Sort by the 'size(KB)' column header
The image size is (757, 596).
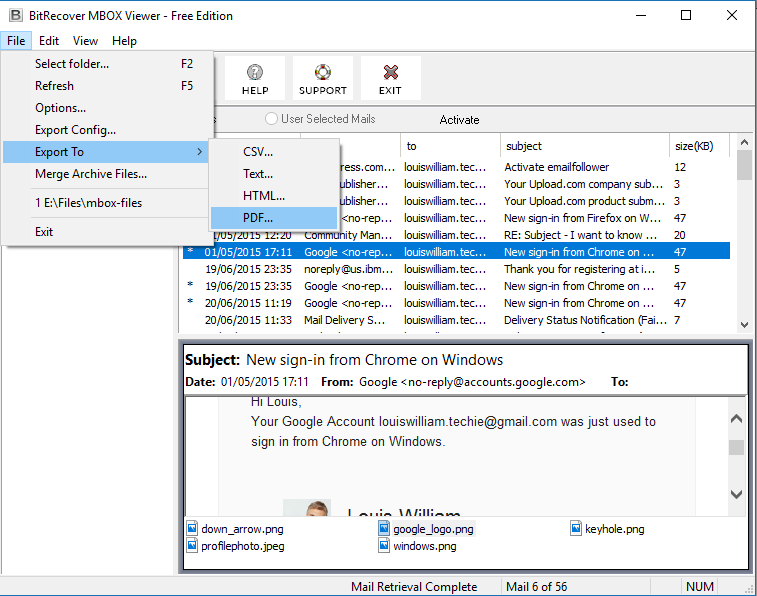click(x=699, y=146)
